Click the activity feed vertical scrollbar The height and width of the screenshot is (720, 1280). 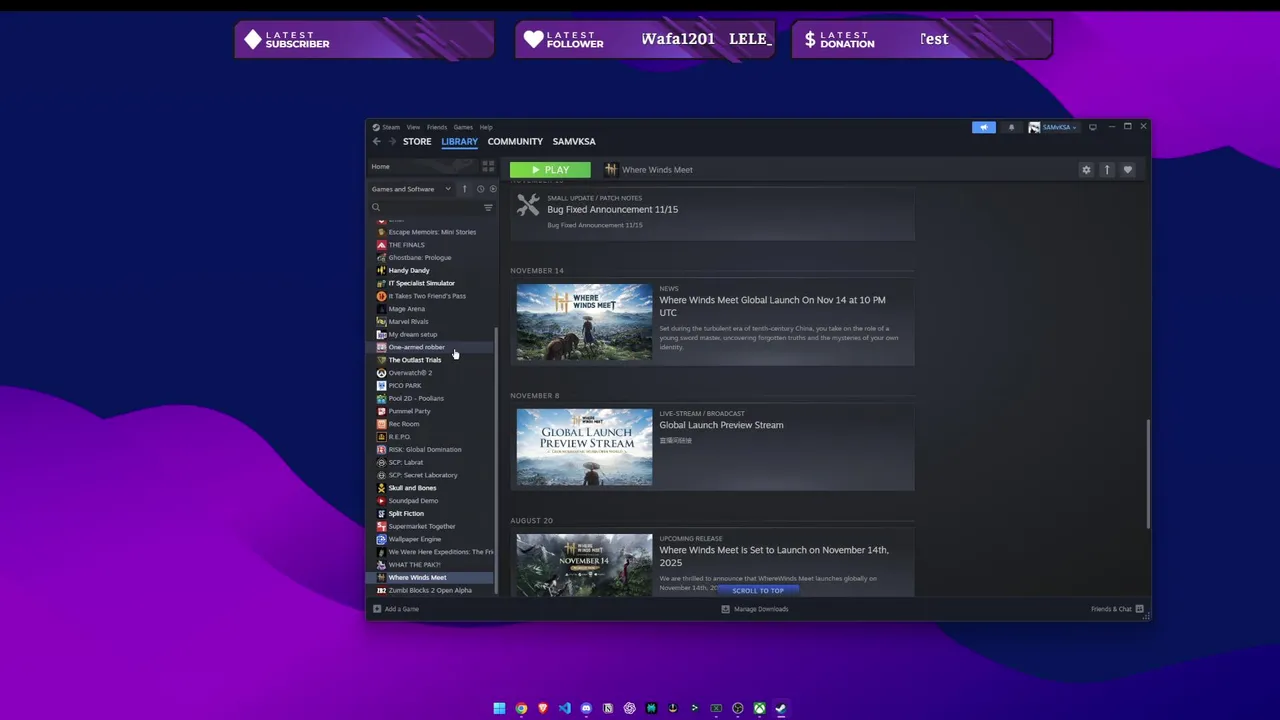[1148, 475]
